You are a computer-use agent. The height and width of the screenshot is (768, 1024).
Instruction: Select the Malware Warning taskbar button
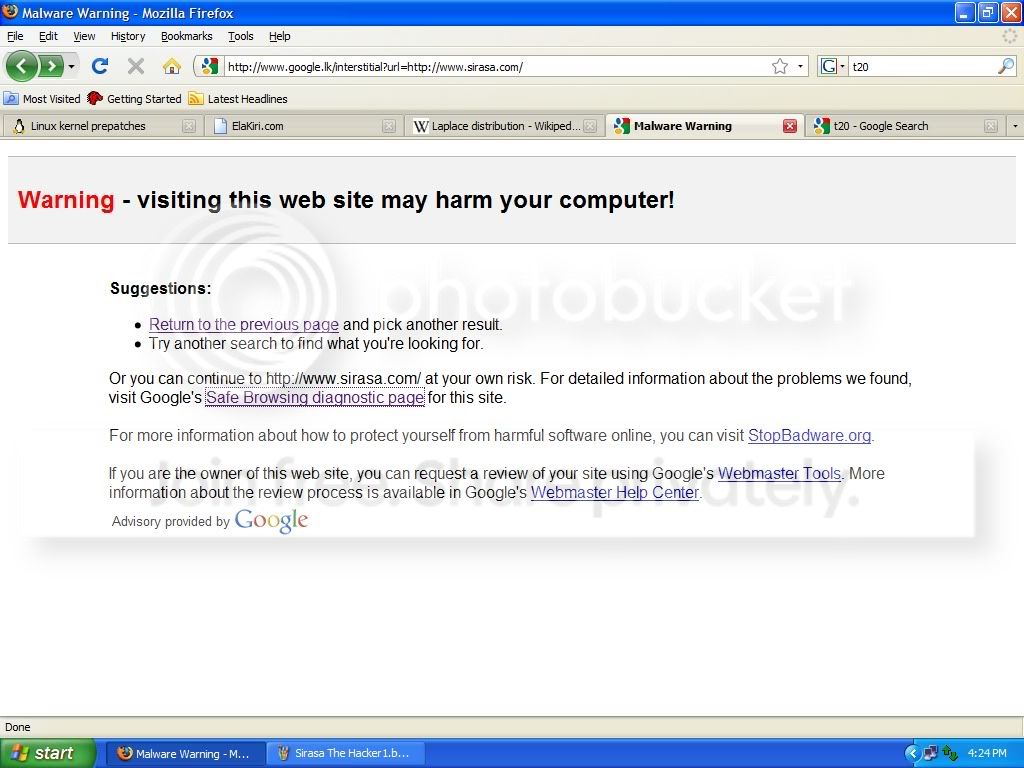click(x=184, y=753)
